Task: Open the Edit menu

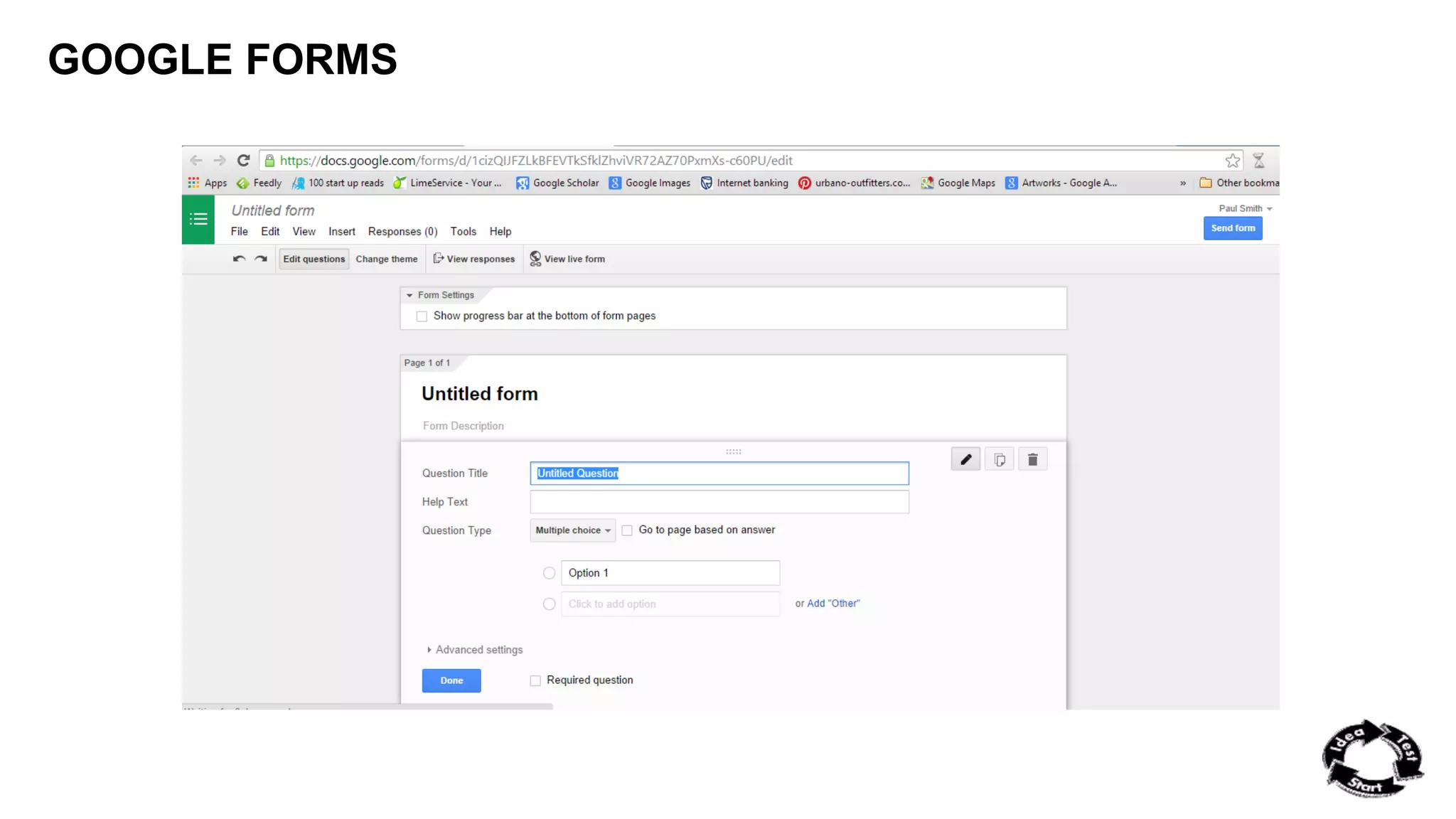Action: pos(270,232)
